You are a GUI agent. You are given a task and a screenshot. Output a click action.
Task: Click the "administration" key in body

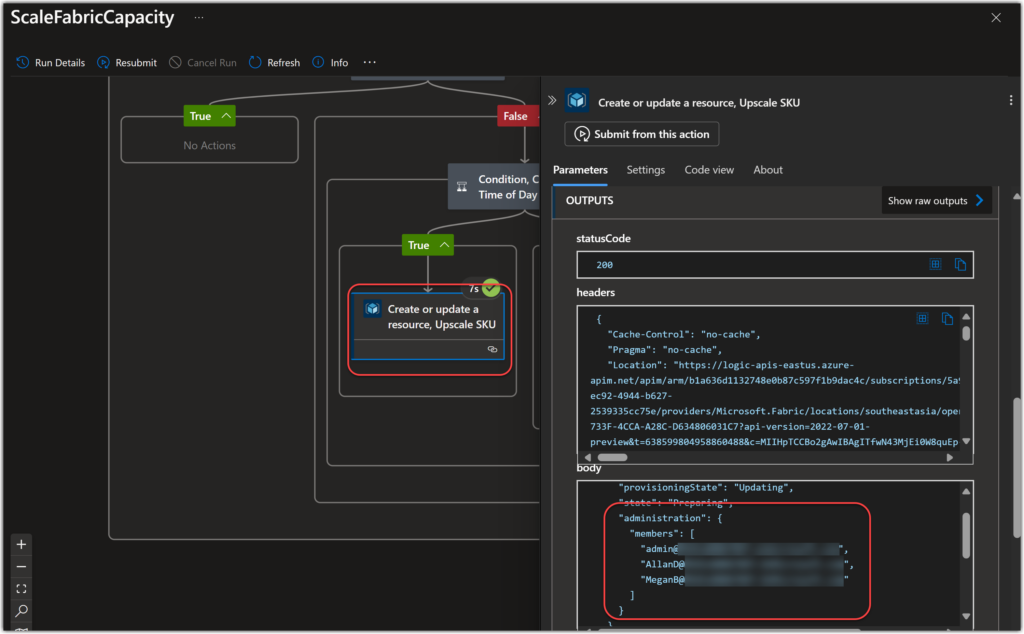[664, 518]
